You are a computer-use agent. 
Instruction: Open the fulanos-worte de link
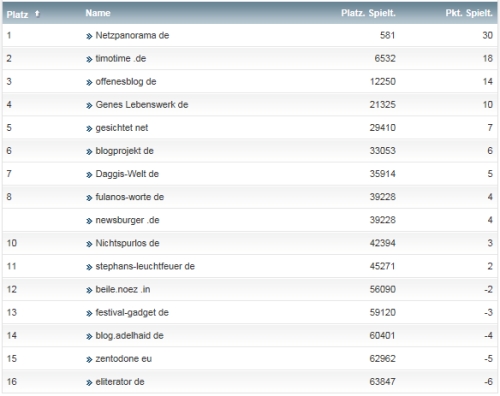pos(130,197)
